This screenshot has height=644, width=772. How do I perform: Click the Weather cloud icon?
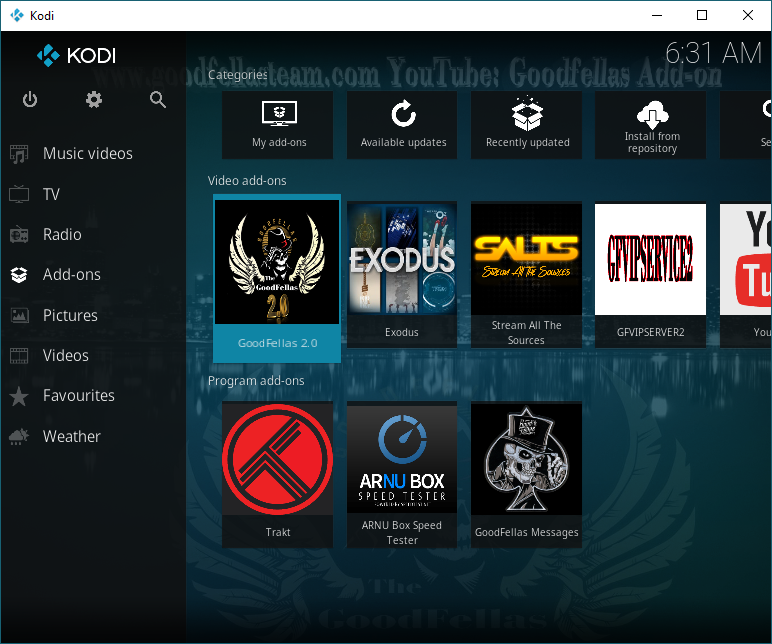coord(19,436)
